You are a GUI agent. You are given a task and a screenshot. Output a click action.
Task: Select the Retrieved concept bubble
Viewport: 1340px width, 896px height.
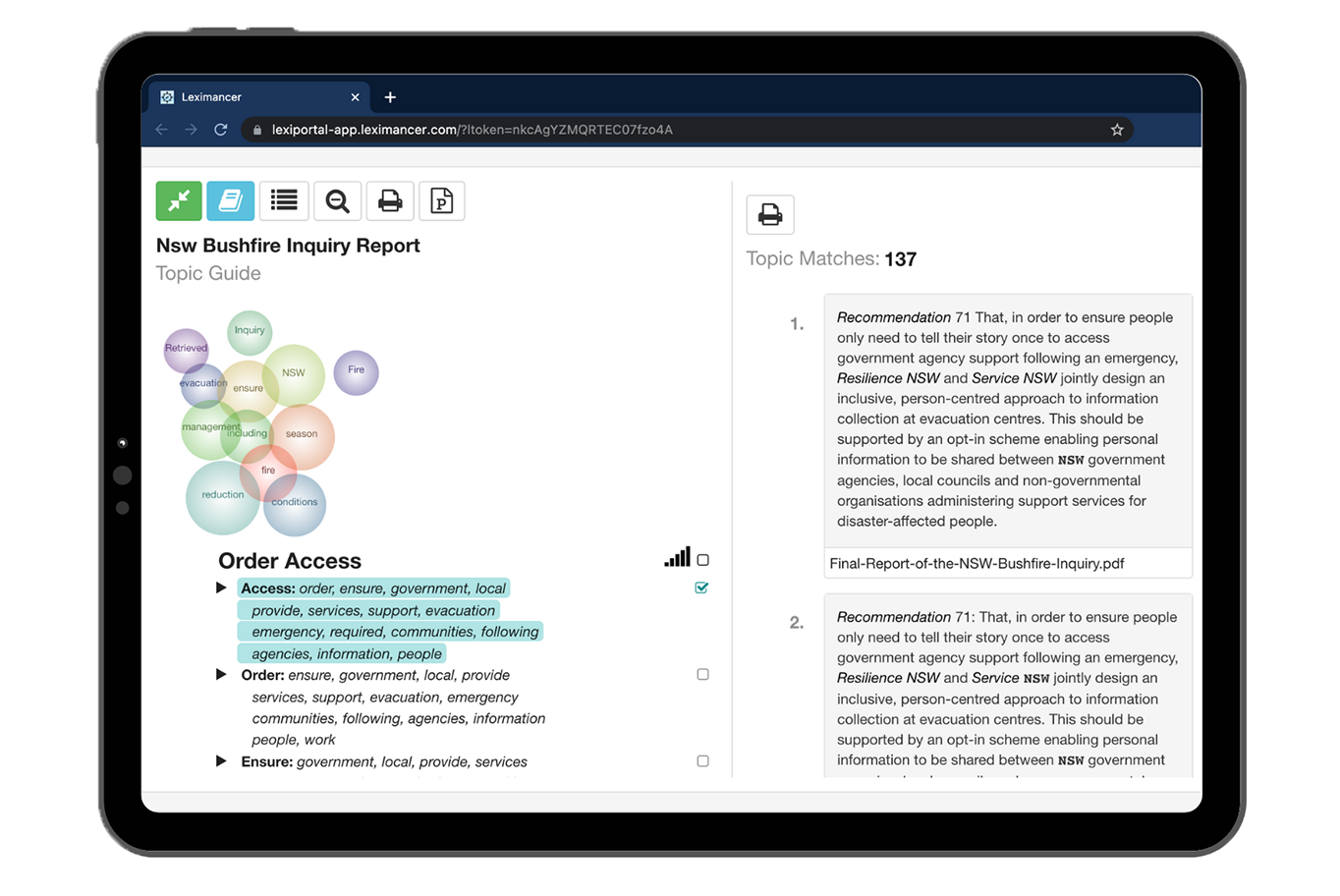186,349
